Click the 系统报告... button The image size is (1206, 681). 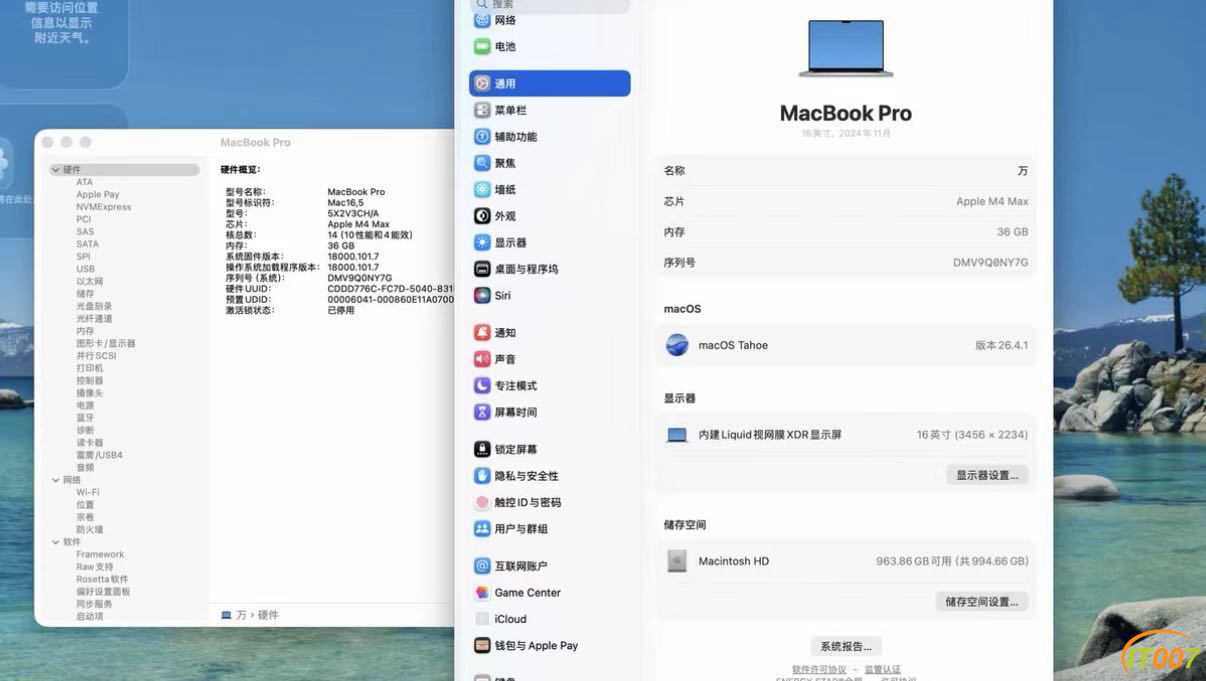tap(846, 646)
